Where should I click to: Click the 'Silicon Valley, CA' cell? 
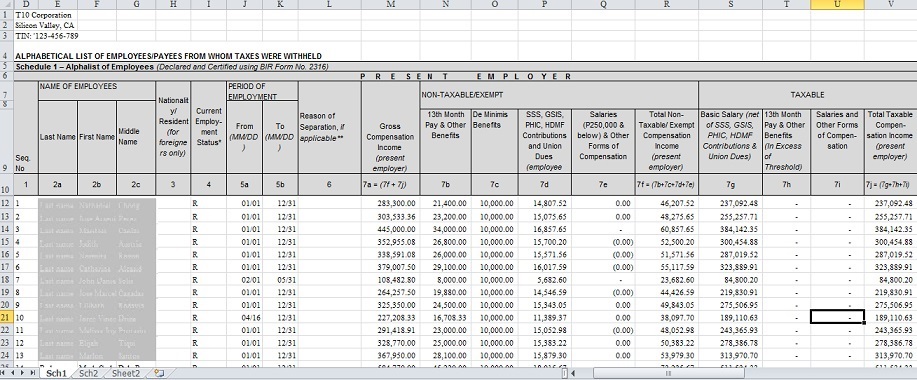click(46, 26)
